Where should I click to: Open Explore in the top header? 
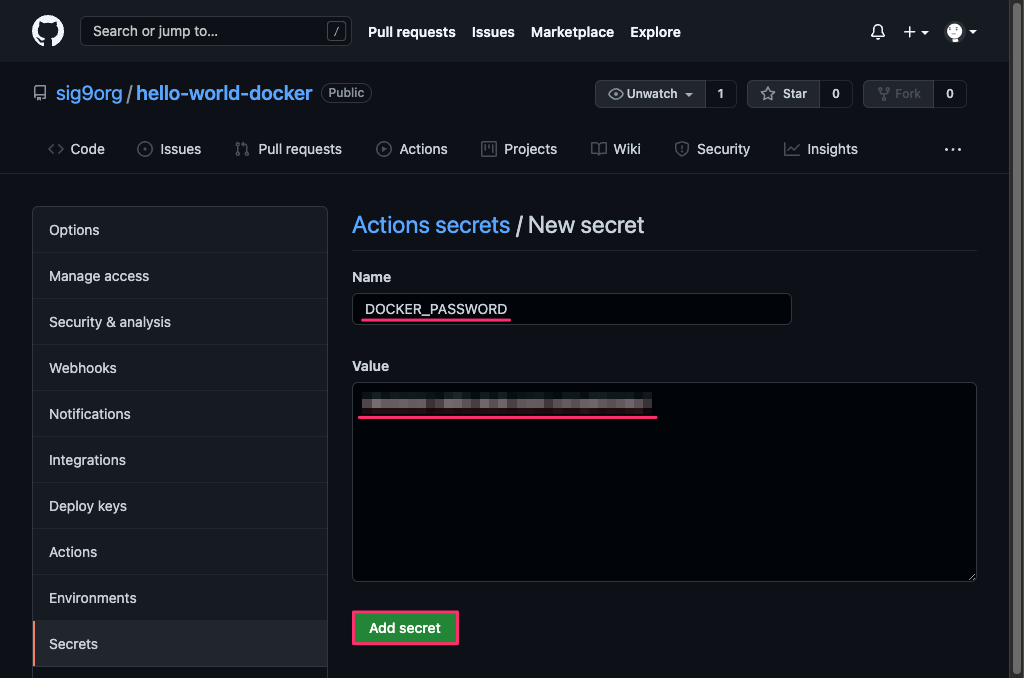[655, 32]
